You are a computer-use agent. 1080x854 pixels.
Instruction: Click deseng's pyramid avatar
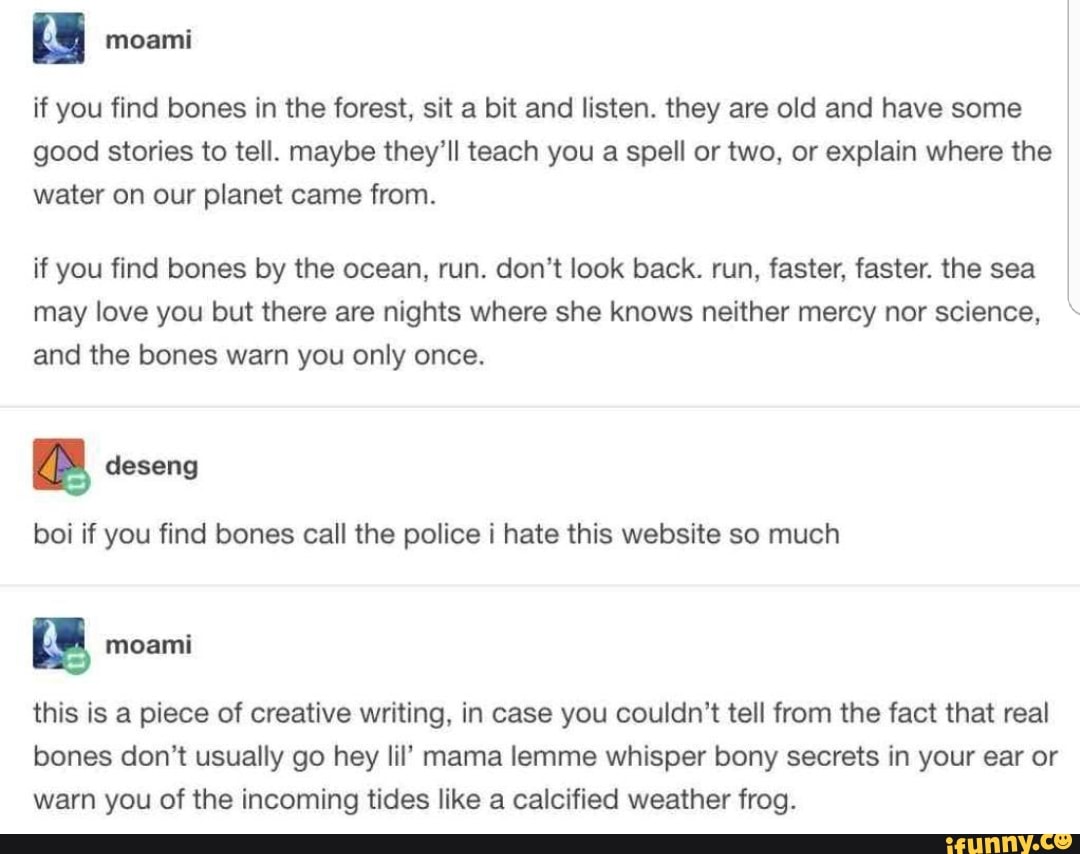(55, 463)
